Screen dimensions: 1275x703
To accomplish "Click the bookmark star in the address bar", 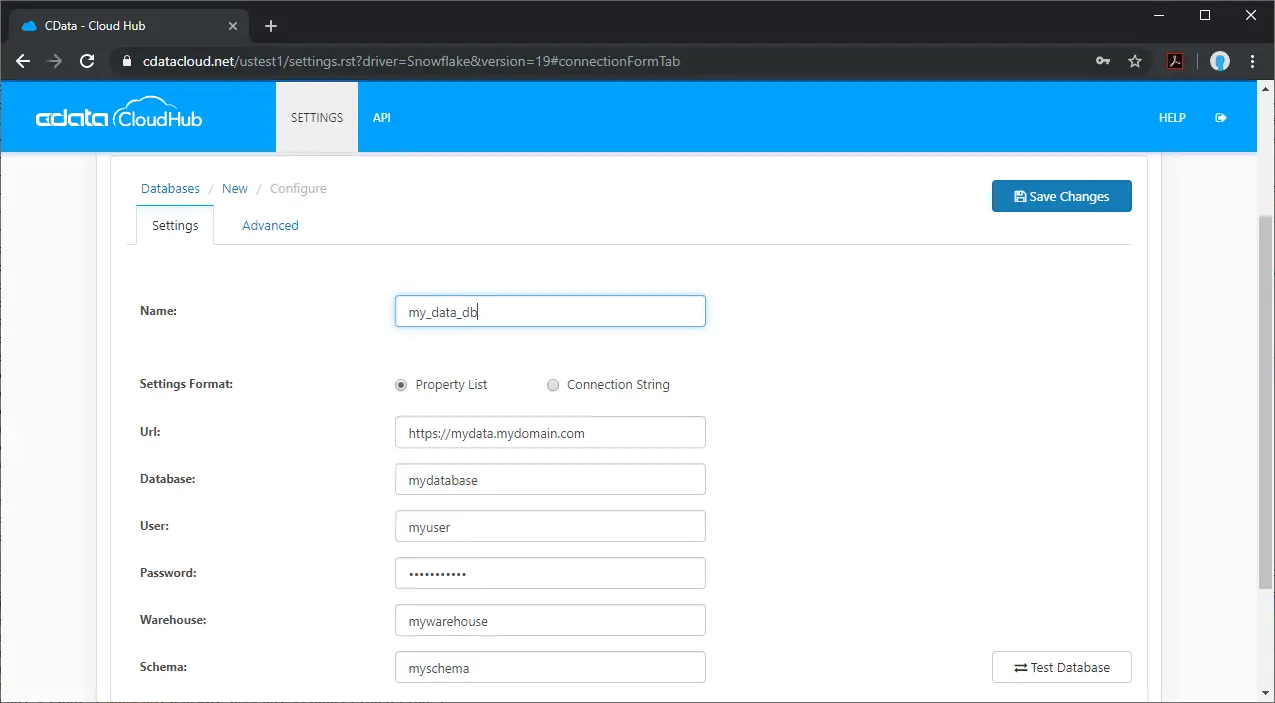I will (x=1135, y=61).
